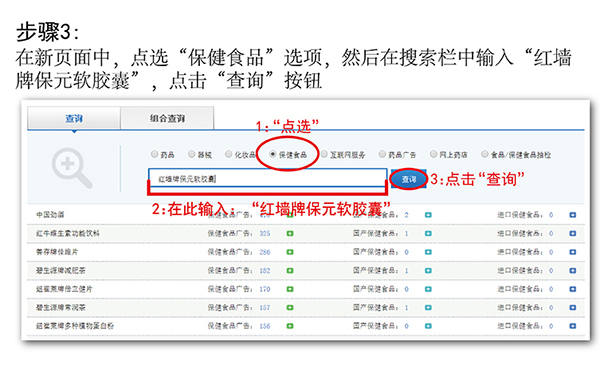Click green ad icon in 纽崔莱牌倍立健片 row
The image size is (600, 368).
coord(290,289)
